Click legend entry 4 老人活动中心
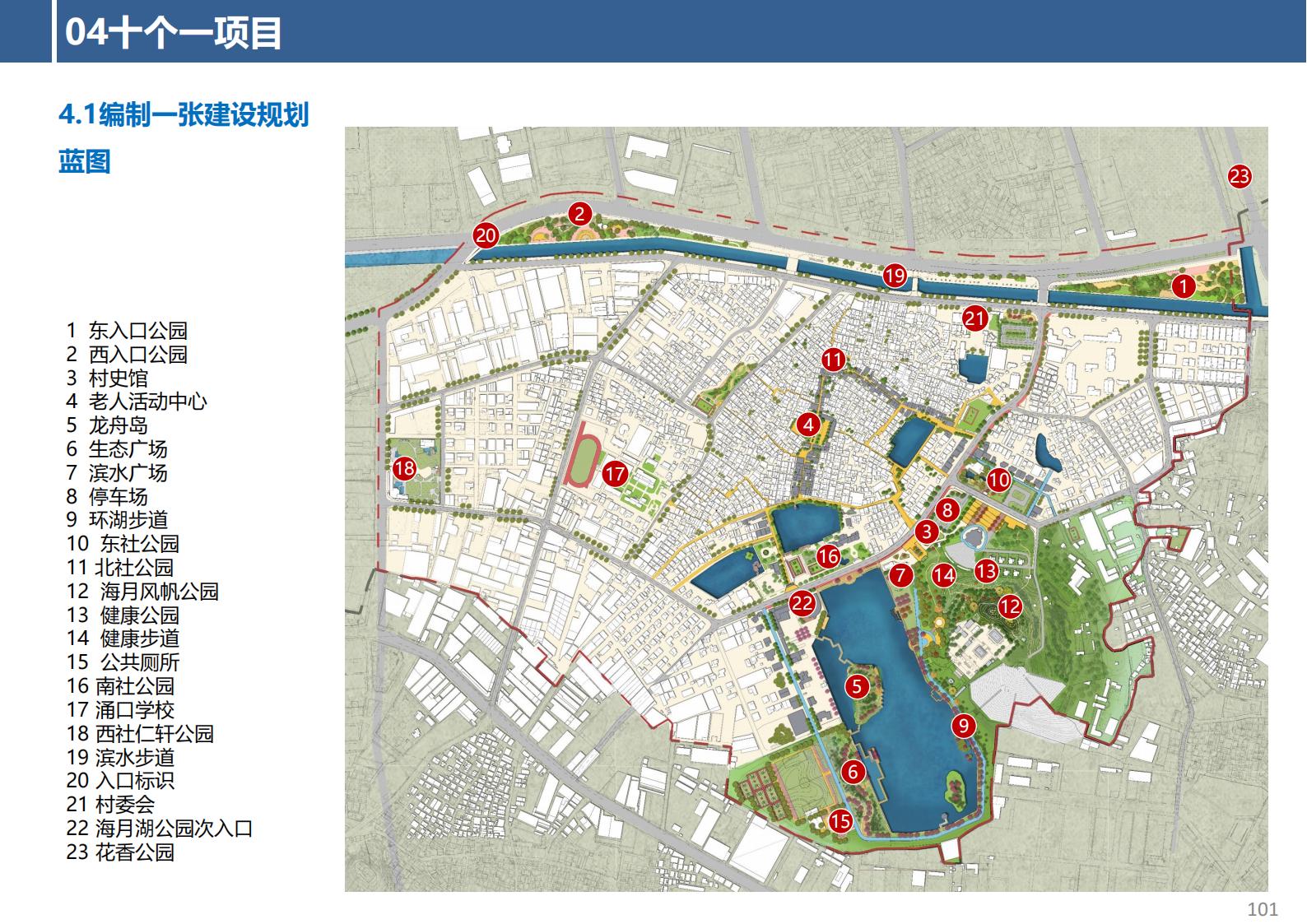Screen dimensions: 1307x924 (x=137, y=402)
